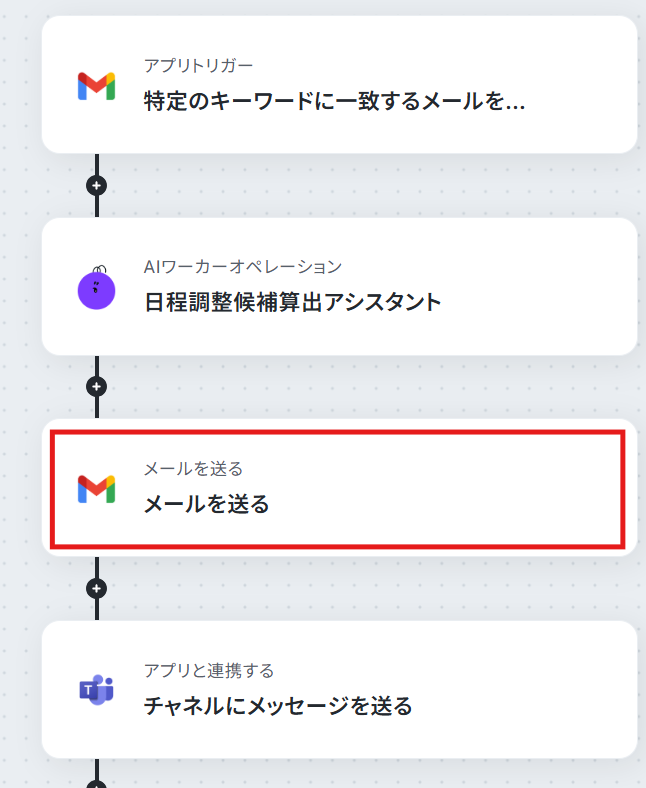The height and width of the screenshot is (788, 646).
Task: Click the アプリと連携する label
Action: [x=208, y=670]
